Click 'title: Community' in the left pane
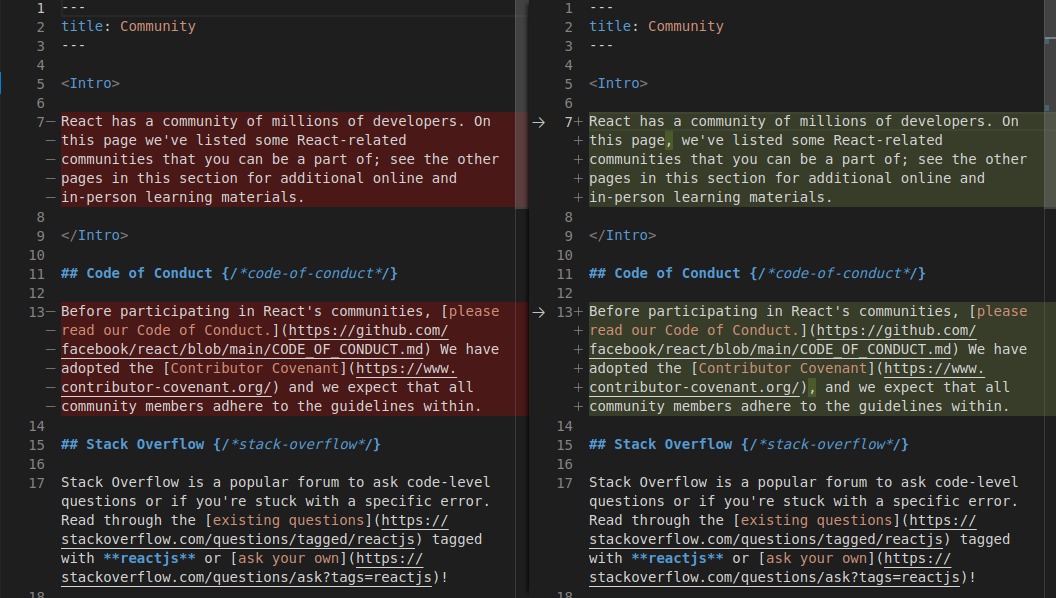The width and height of the screenshot is (1056, 598). (129, 26)
